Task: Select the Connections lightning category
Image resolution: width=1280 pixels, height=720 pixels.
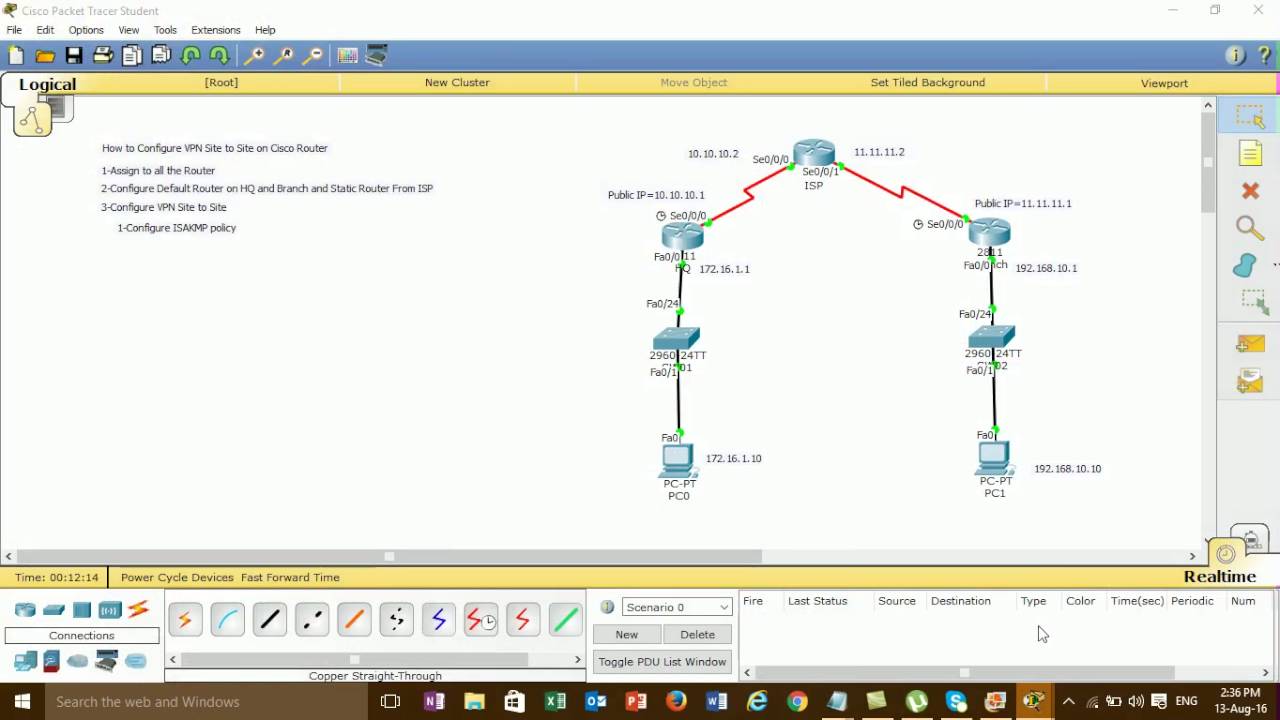Action: pos(139,609)
